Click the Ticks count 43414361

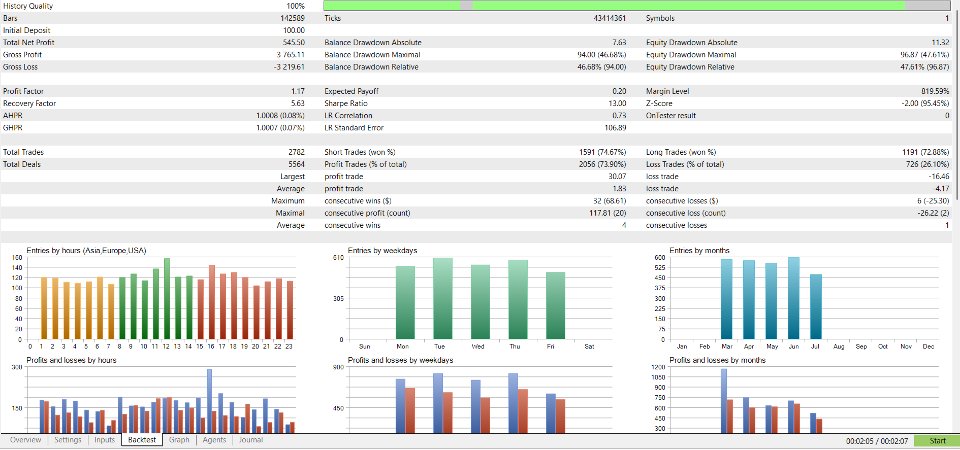[x=609, y=18]
